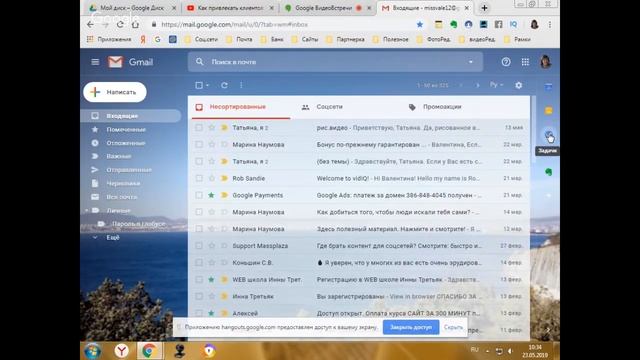Go back in the browser
640x360 pixels.
pos(90,24)
